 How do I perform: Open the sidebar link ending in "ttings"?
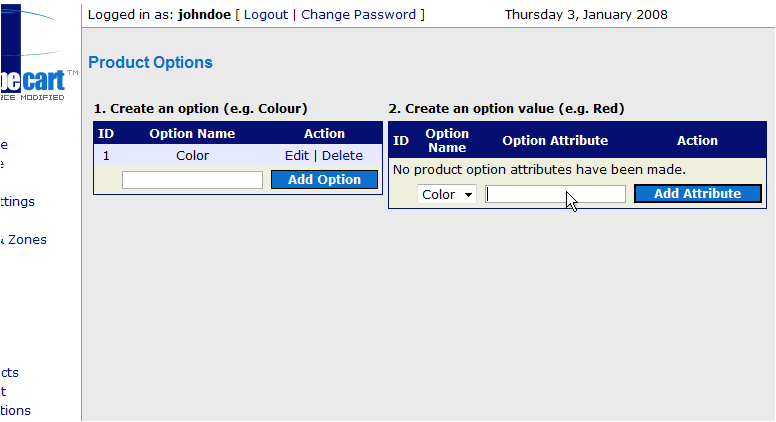[17, 202]
